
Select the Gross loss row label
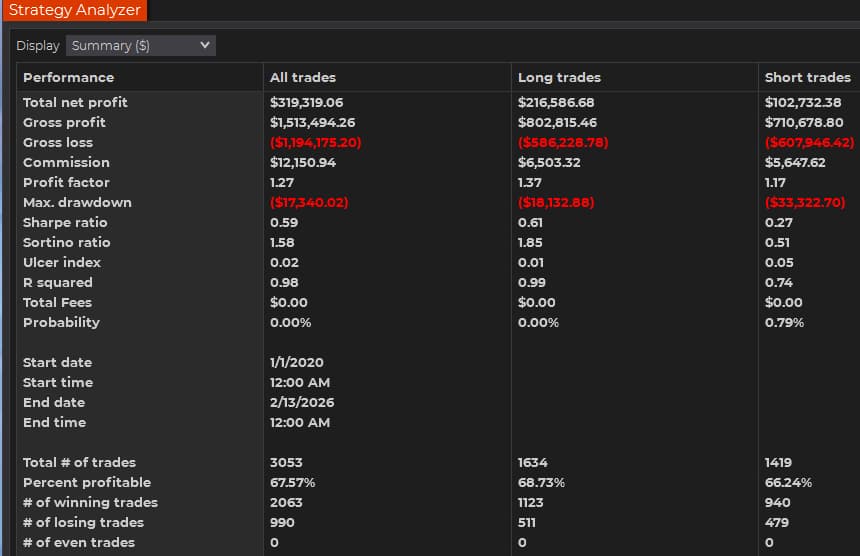tap(58, 143)
